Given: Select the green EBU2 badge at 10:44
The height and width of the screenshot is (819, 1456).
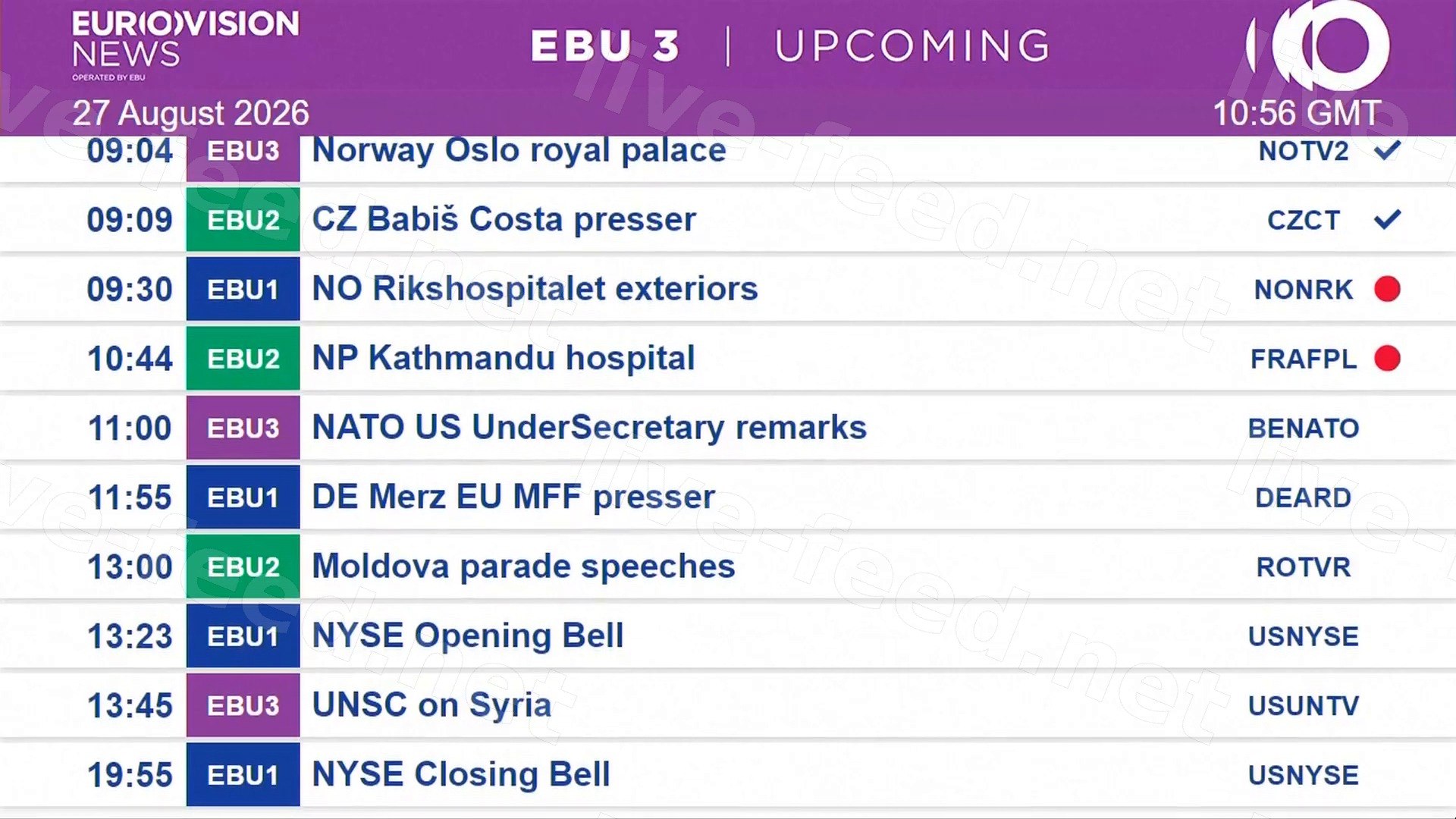Looking at the screenshot, I should pyautogui.click(x=243, y=358).
